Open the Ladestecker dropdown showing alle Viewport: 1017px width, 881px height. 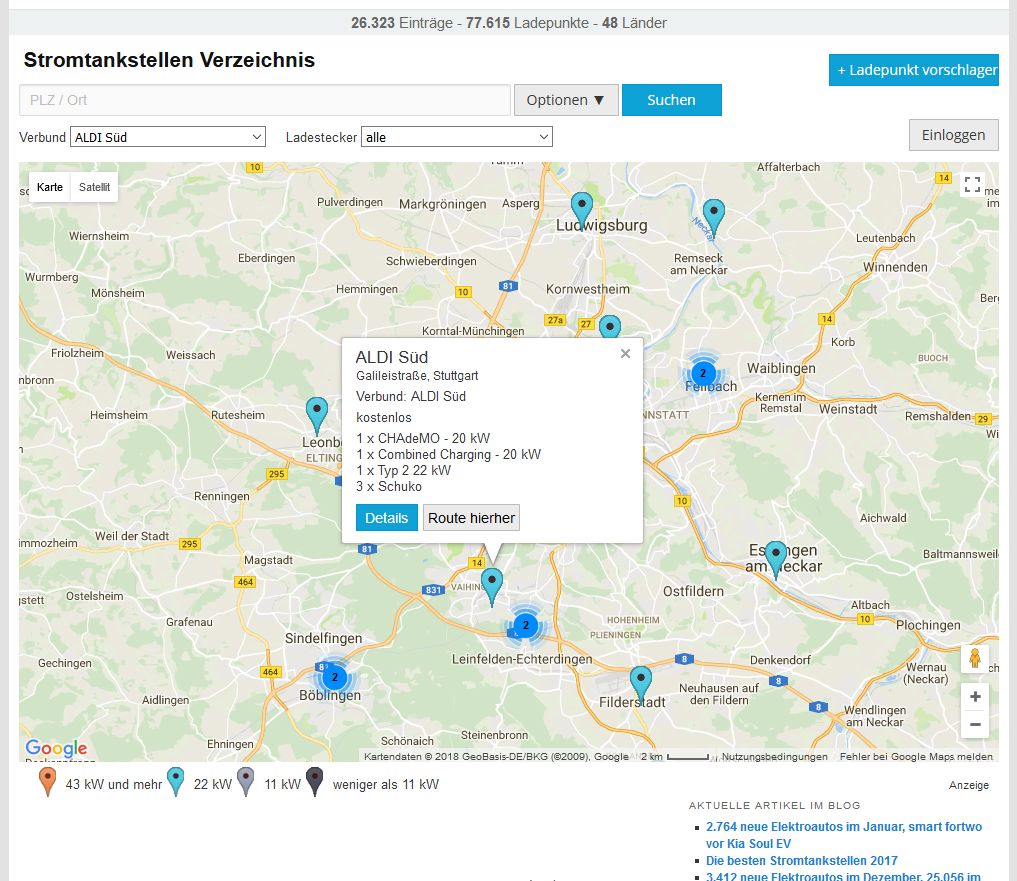point(457,137)
